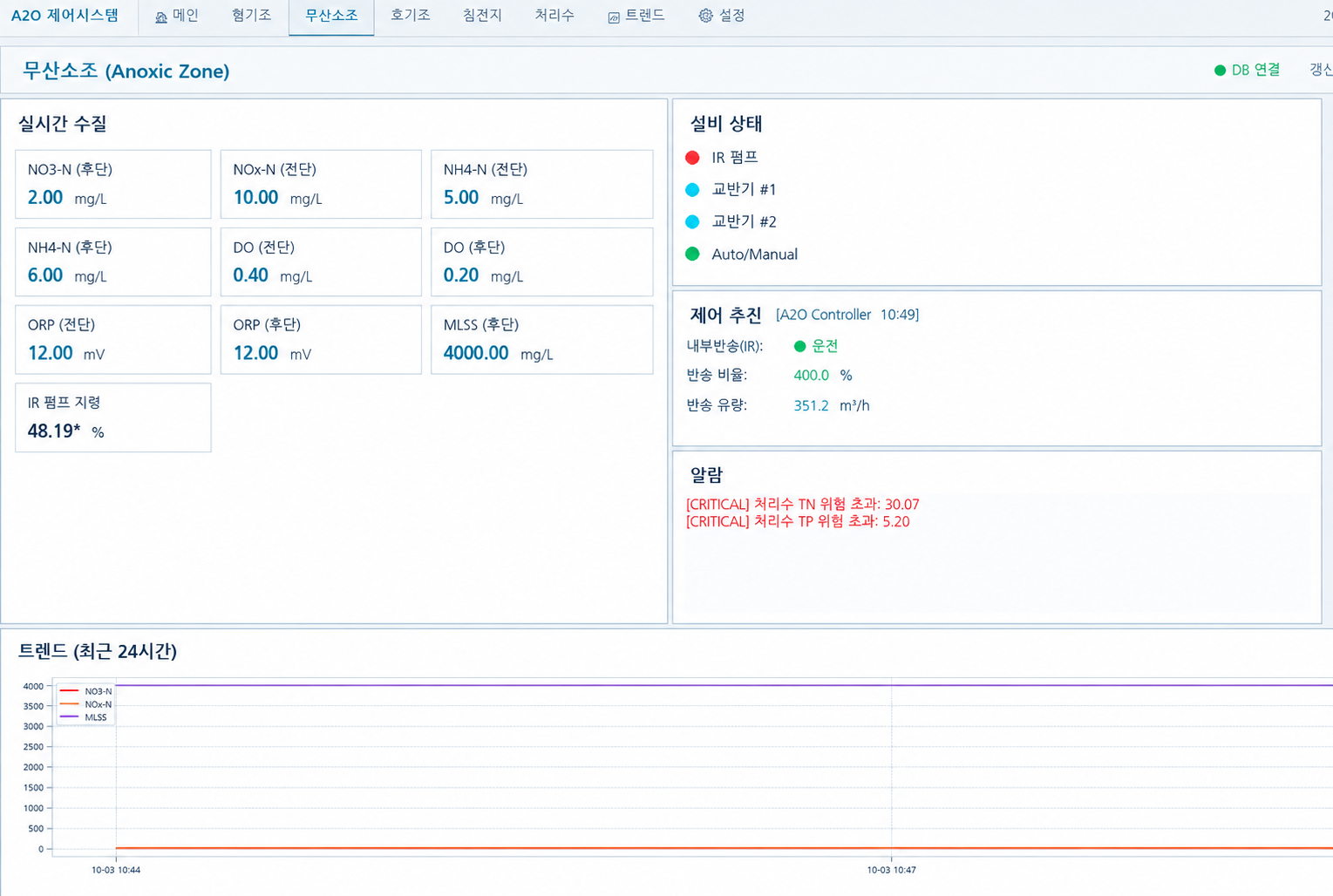The height and width of the screenshot is (896, 1333).
Task: Click the 처리수 TP 위험 초과 alarm
Action: (798, 521)
